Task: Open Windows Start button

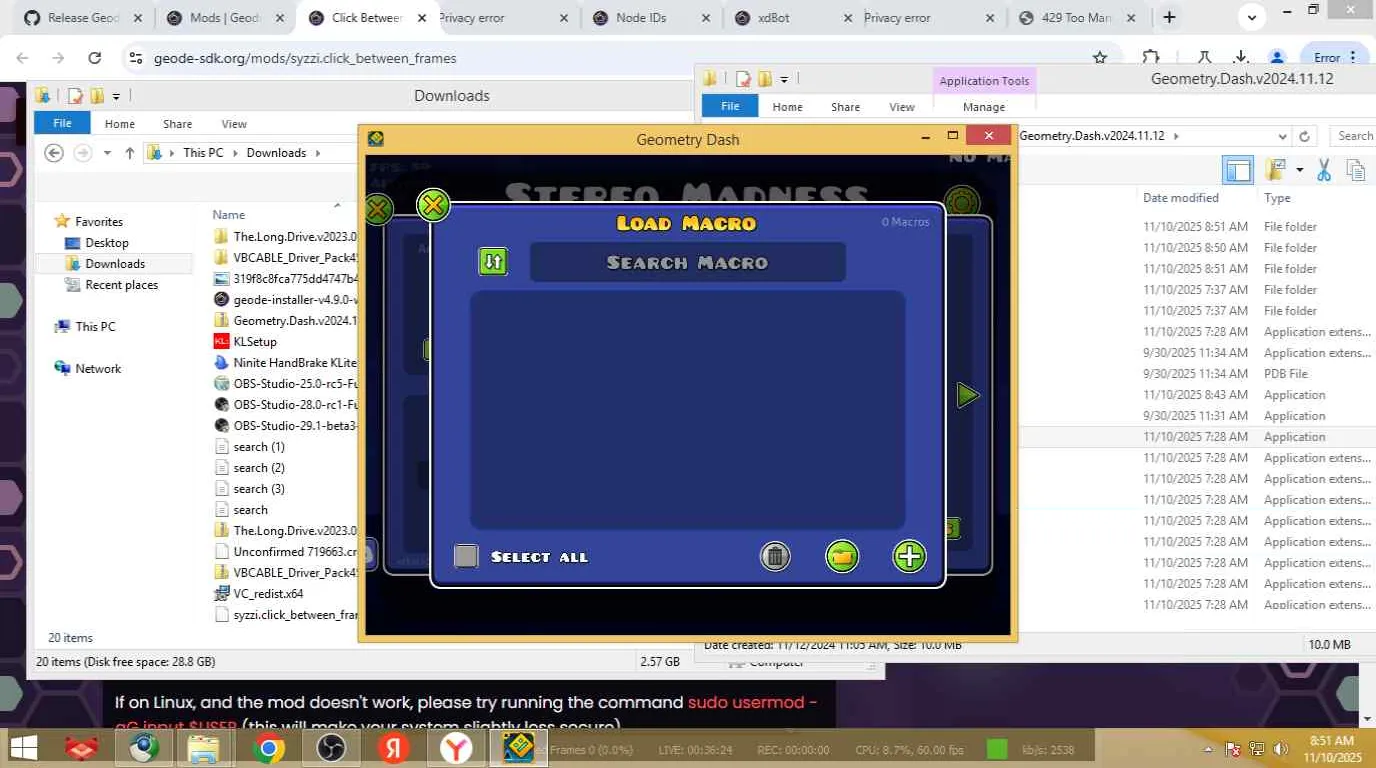Action: (x=24, y=748)
